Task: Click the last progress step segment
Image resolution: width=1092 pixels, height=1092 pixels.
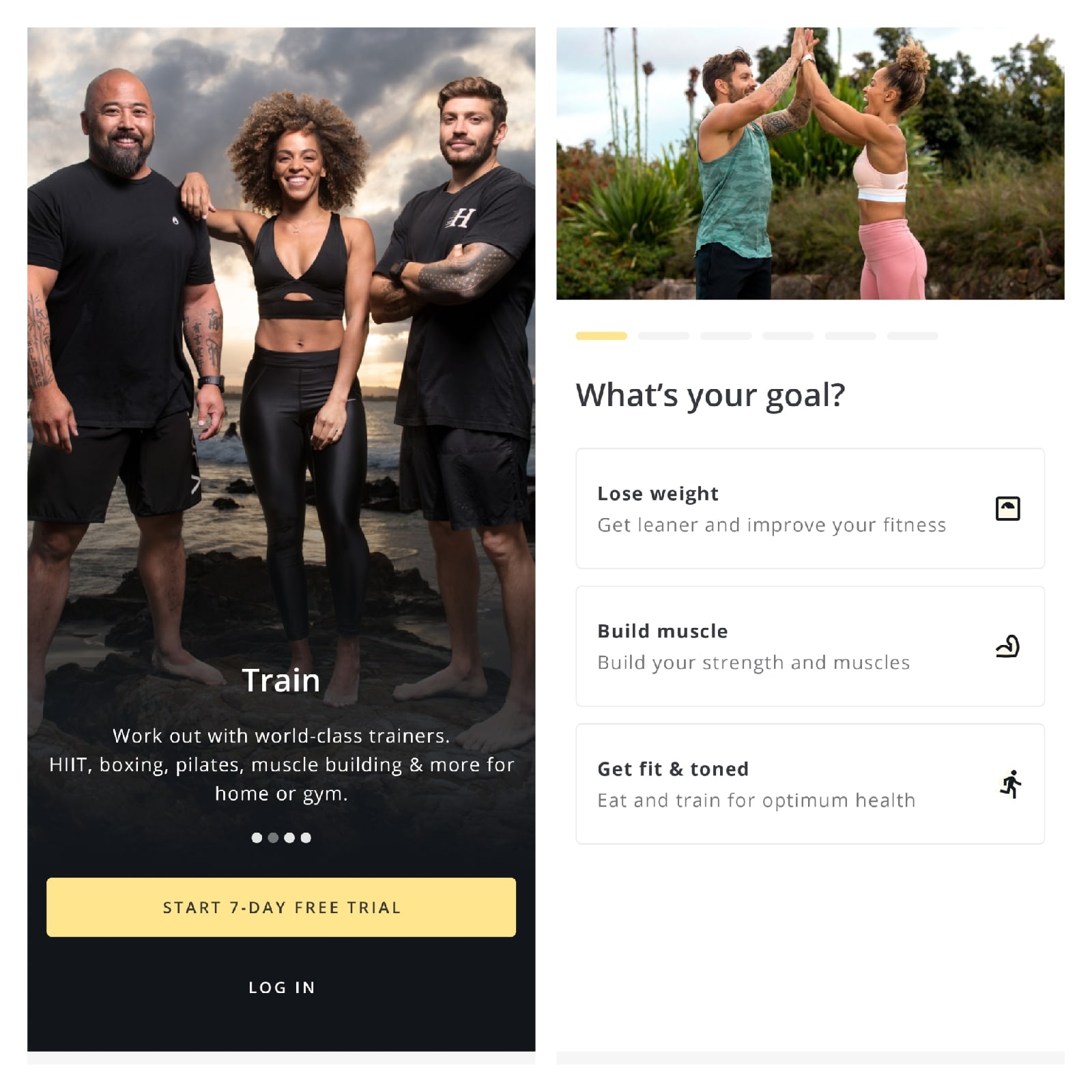Action: click(913, 336)
